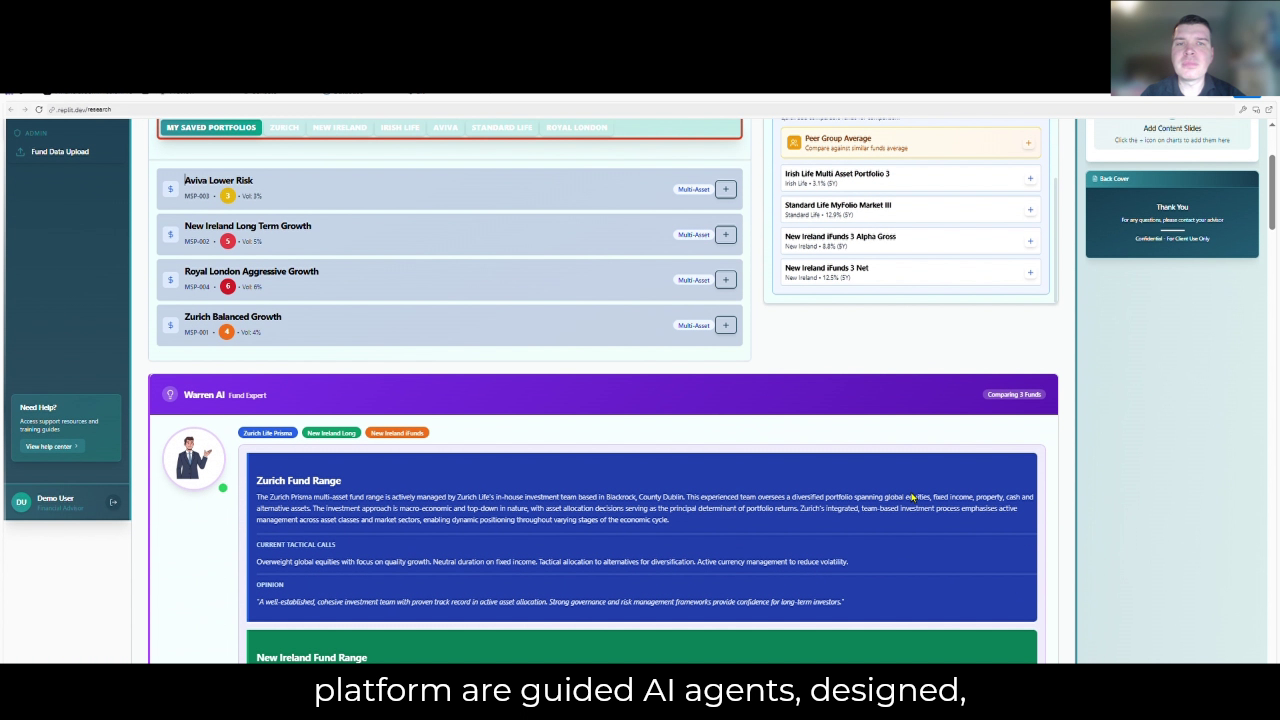This screenshot has height=720, width=1280.
Task: Toggle the New Ireland iFunds chip
Action: 397,433
